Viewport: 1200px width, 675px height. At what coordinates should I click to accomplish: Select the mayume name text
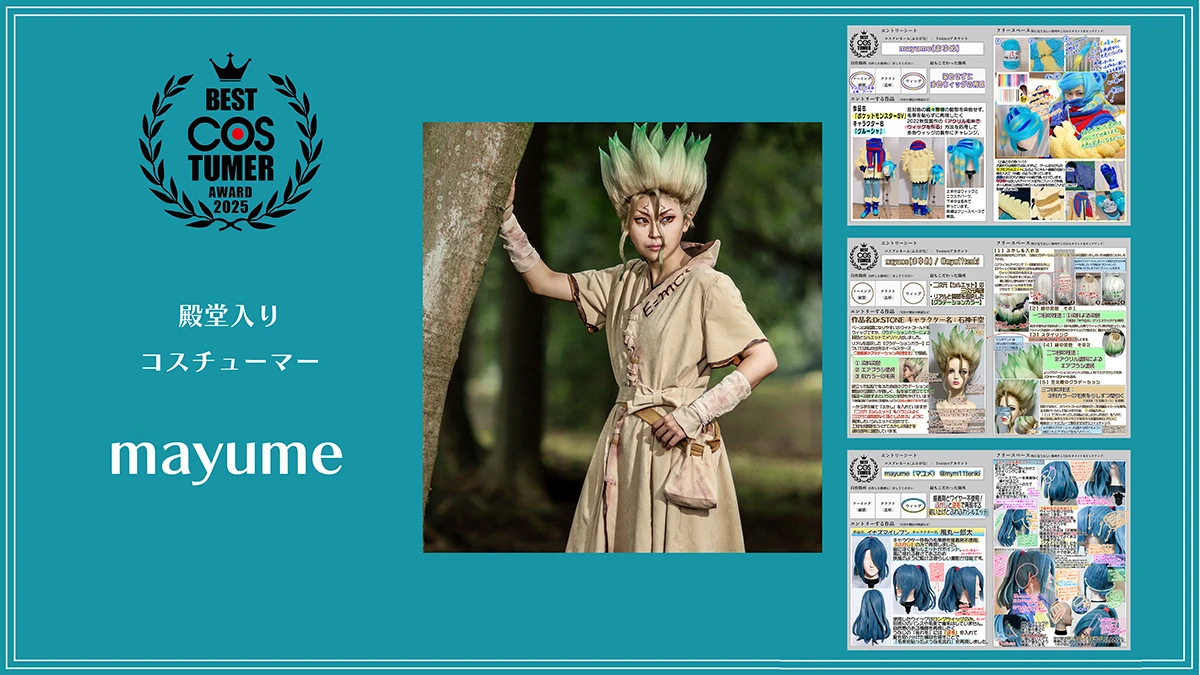pos(226,456)
